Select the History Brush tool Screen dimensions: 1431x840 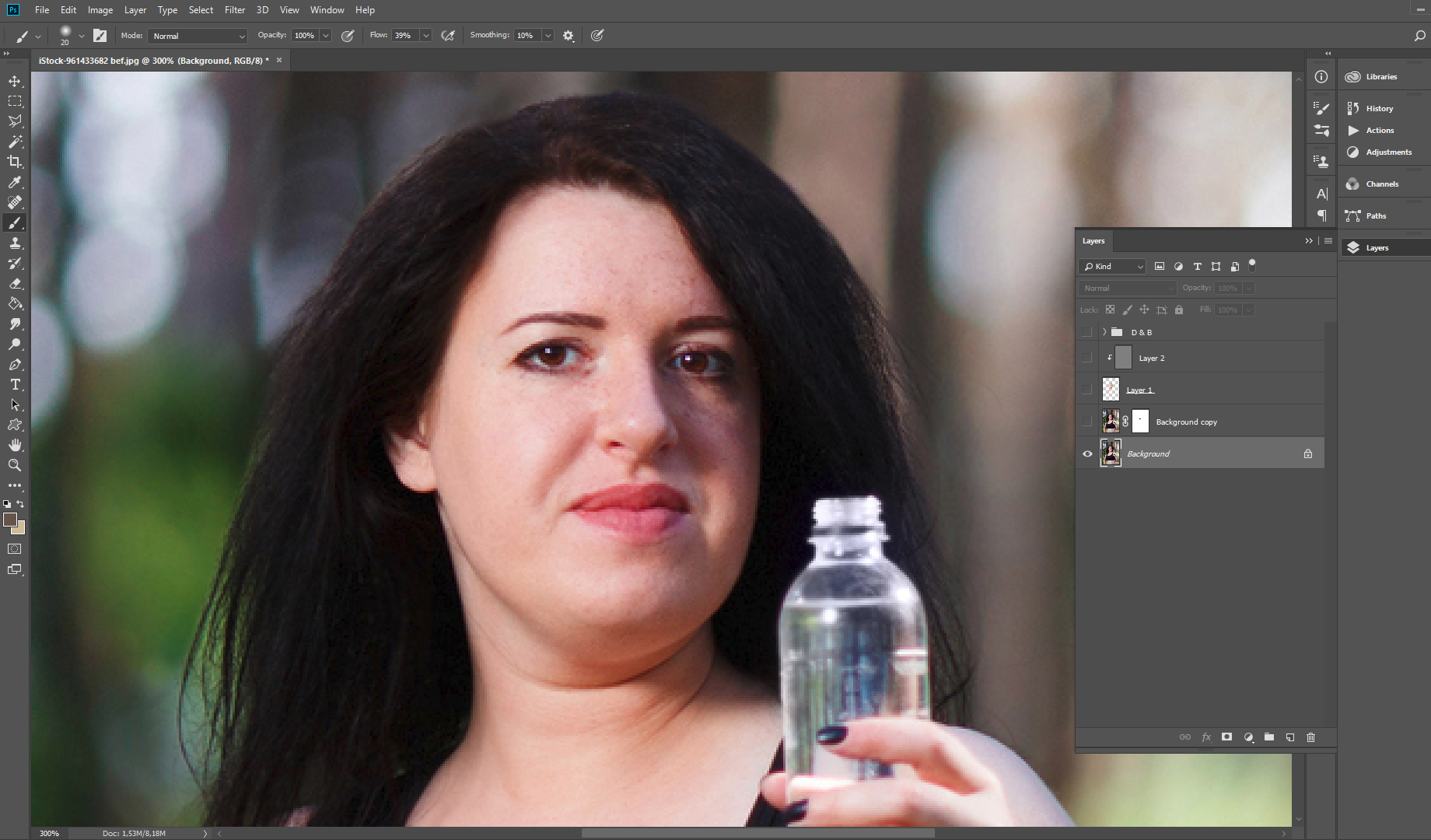[x=15, y=263]
